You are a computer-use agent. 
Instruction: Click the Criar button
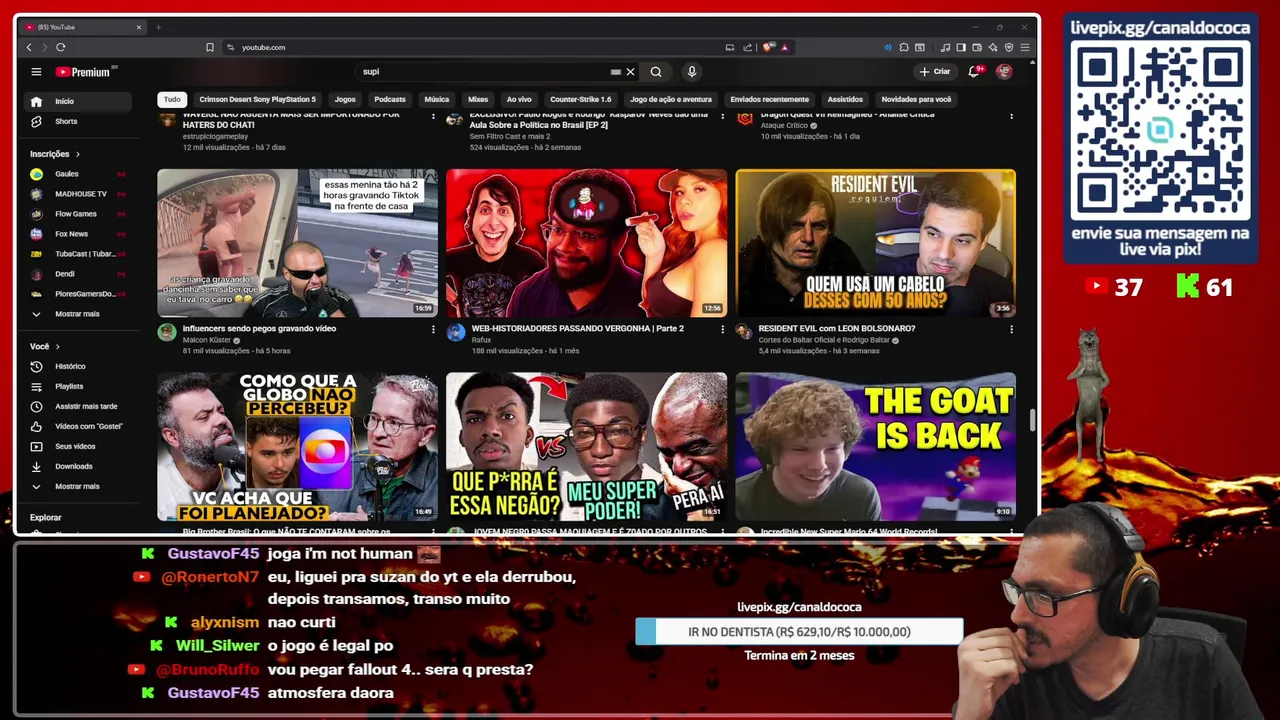pos(935,72)
